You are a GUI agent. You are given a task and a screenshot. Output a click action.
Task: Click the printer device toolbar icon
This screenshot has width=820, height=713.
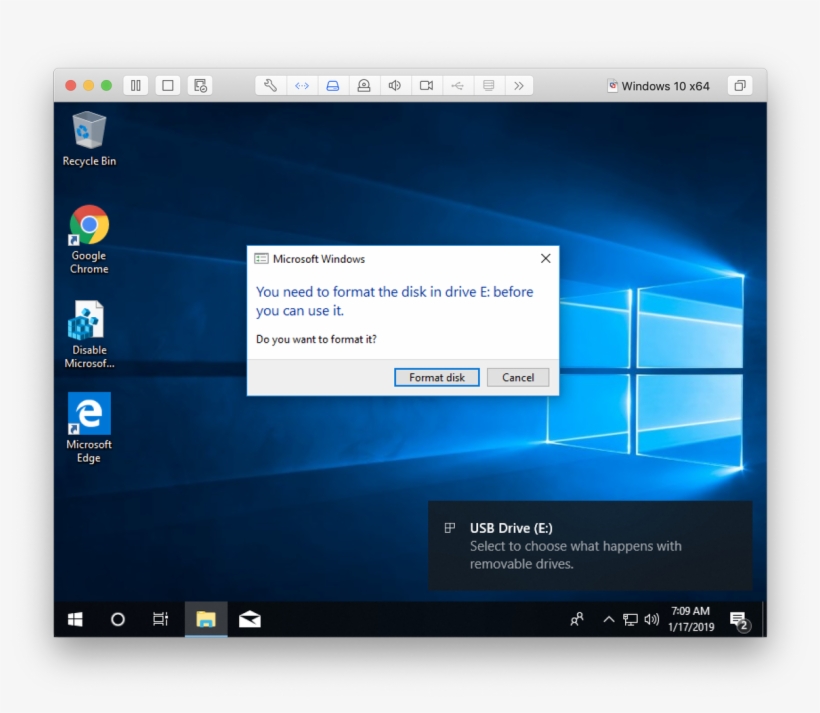click(488, 85)
